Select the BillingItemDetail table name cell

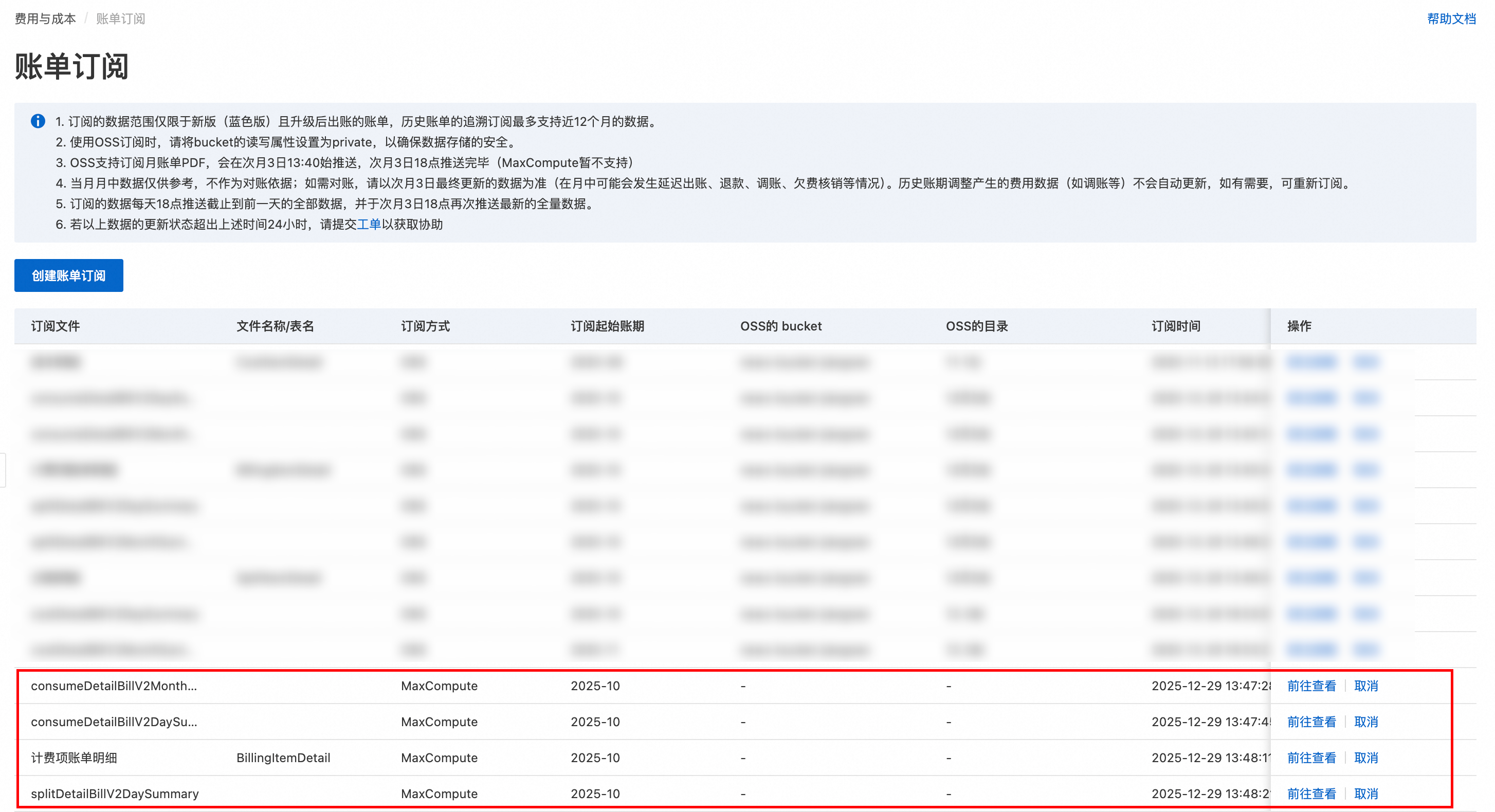click(x=283, y=758)
